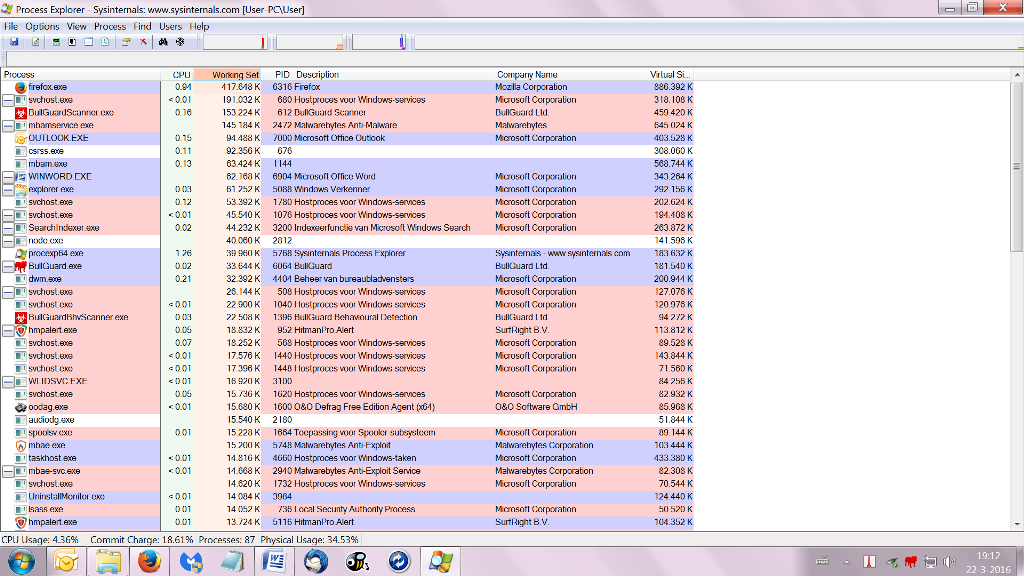Click the CPU usage mini graph
The image size is (1024, 576).
[235, 42]
